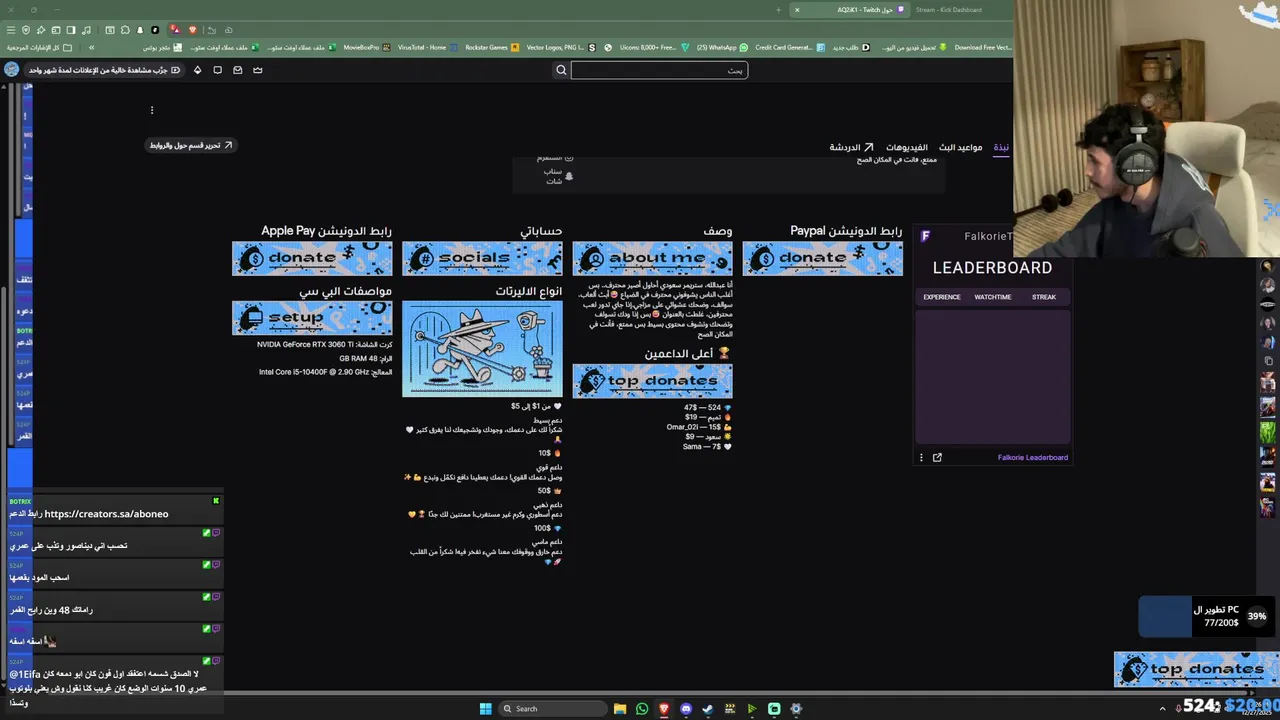Open Windows Start menu

point(486,709)
